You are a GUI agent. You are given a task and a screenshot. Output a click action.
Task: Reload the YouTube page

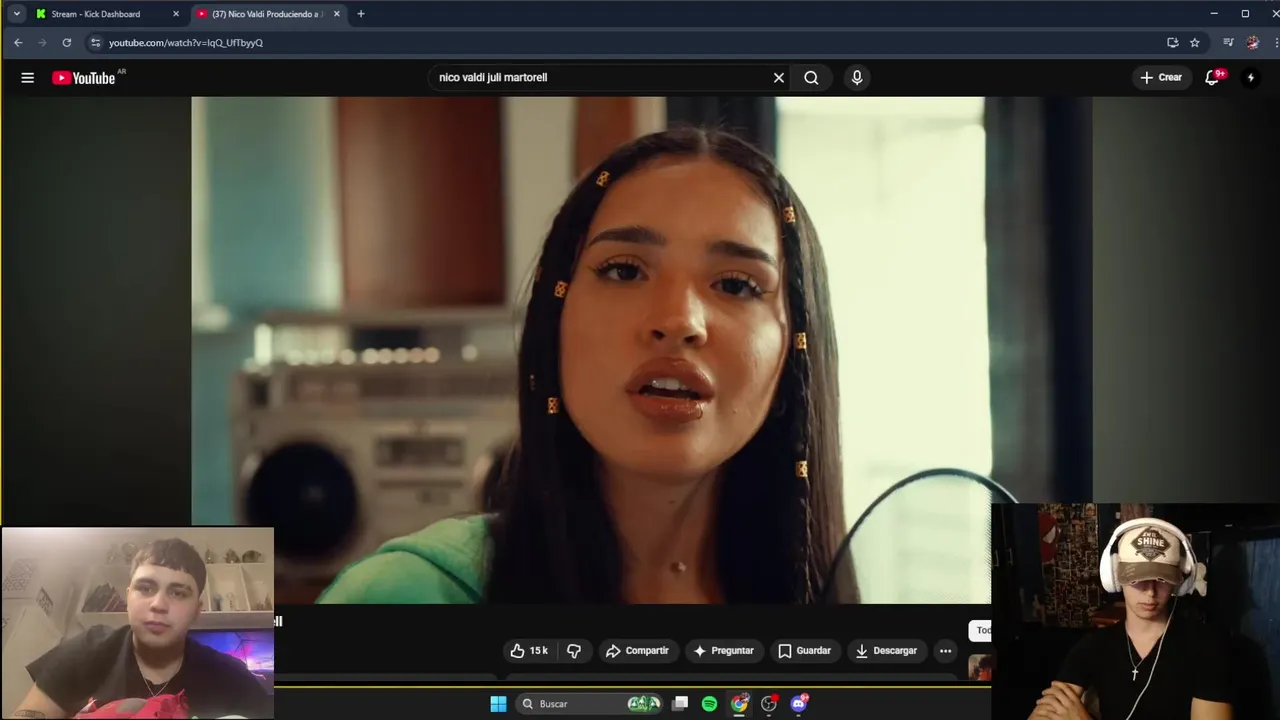pyautogui.click(x=67, y=43)
